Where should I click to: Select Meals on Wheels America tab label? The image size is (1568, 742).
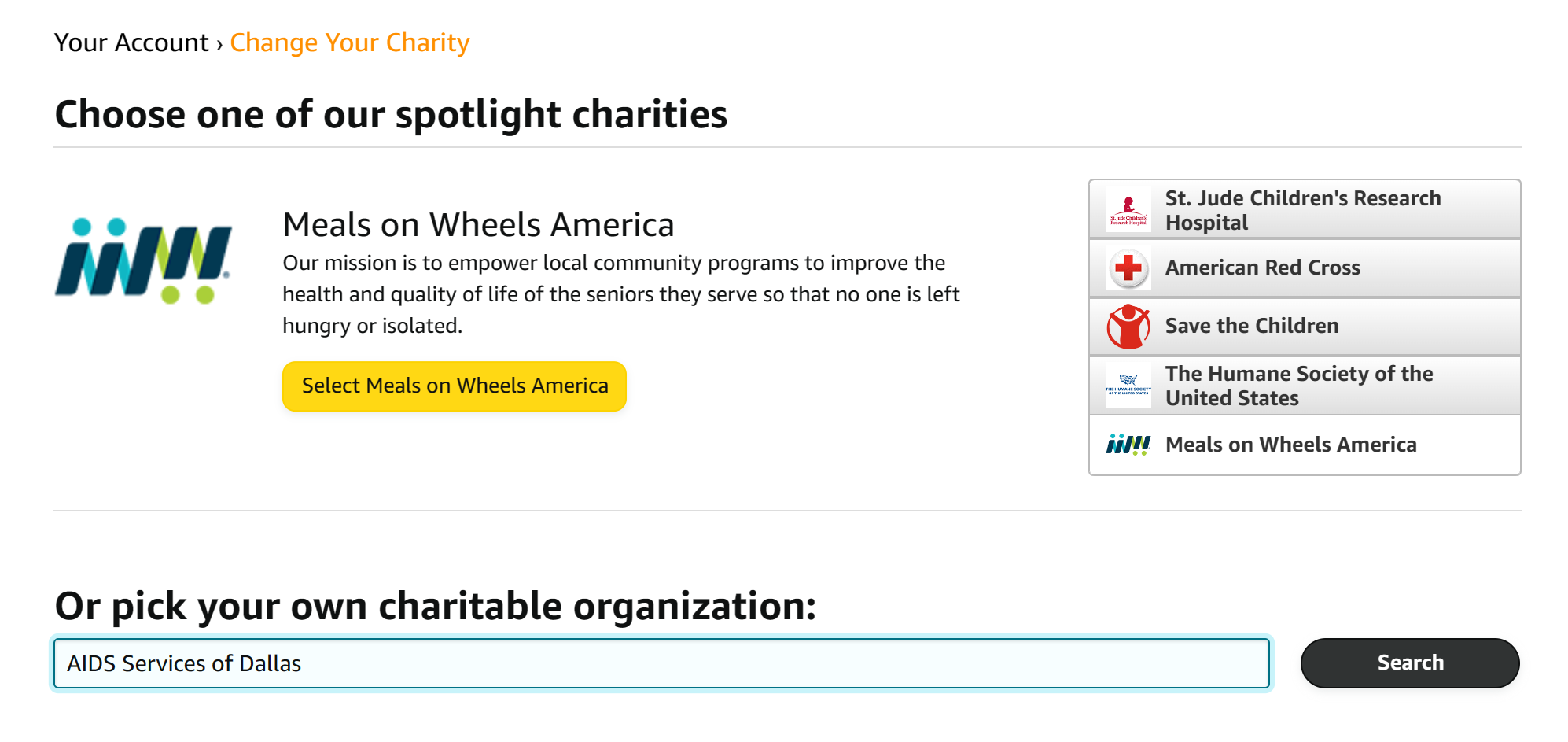[1290, 445]
